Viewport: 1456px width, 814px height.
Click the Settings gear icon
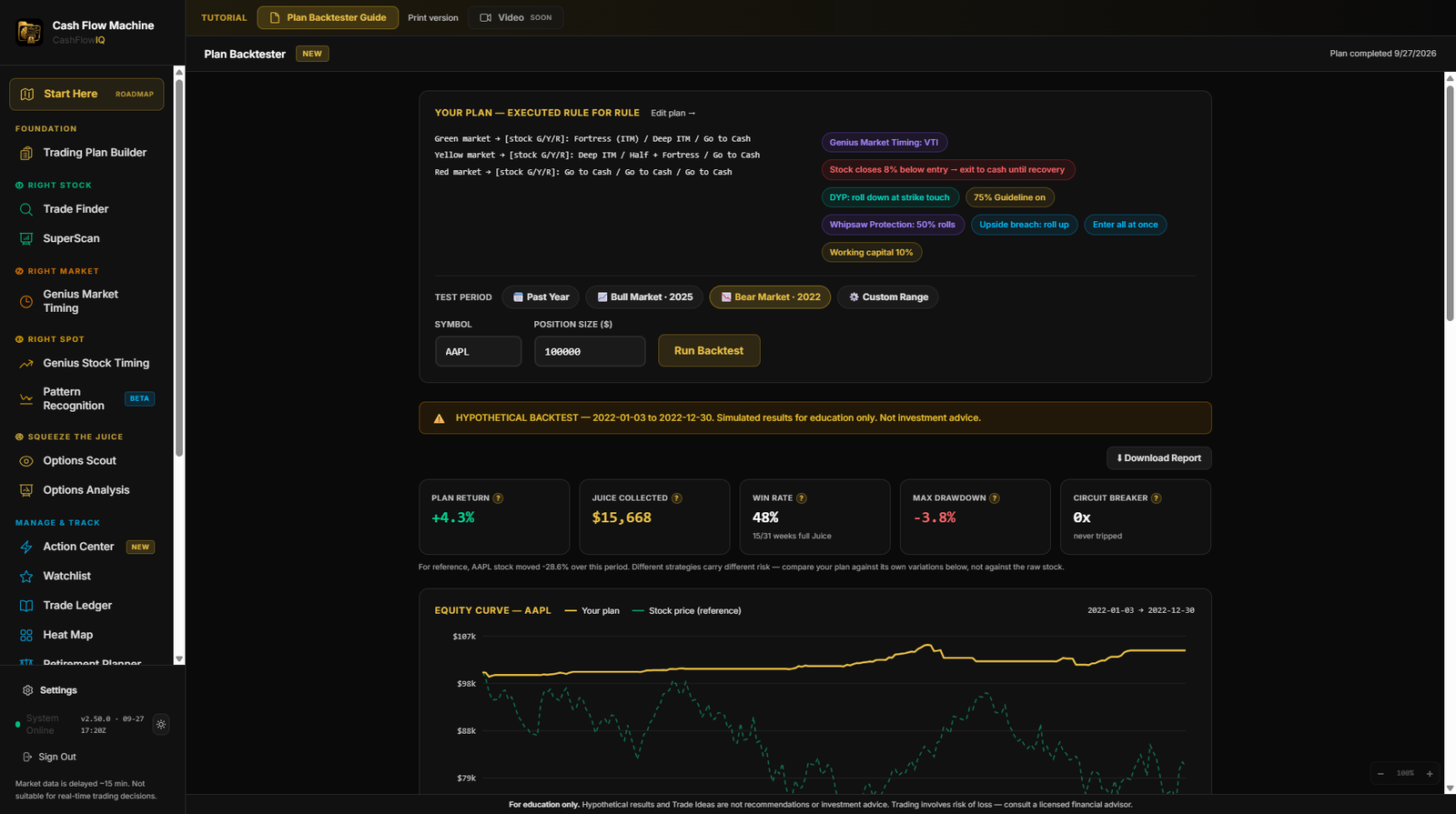[x=27, y=690]
